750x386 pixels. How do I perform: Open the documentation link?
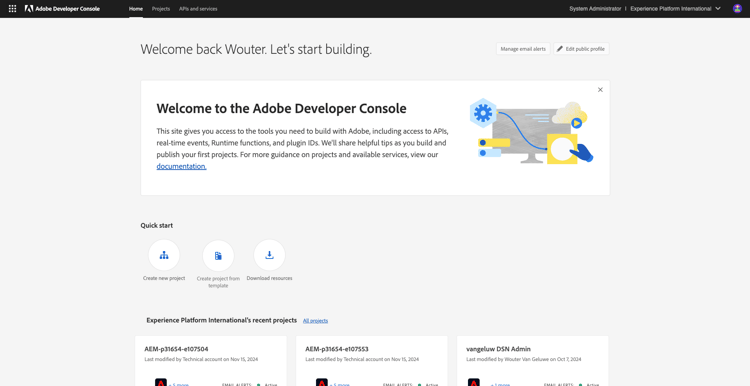click(x=181, y=166)
